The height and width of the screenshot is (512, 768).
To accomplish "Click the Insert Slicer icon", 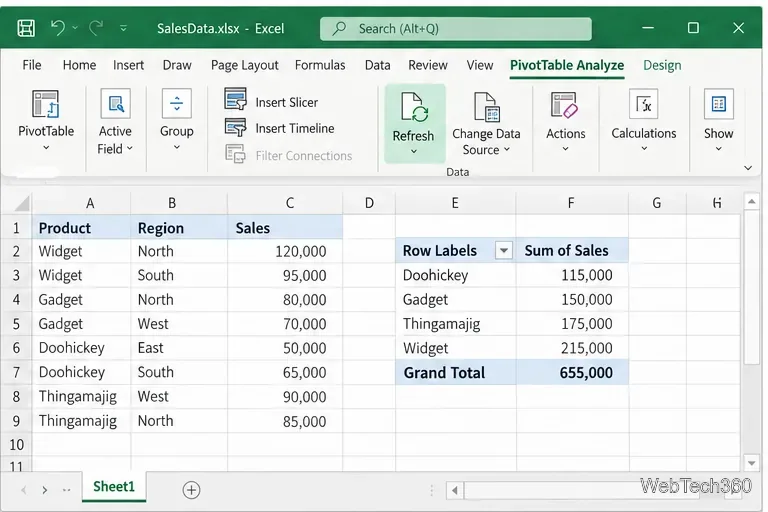I will coord(236,99).
